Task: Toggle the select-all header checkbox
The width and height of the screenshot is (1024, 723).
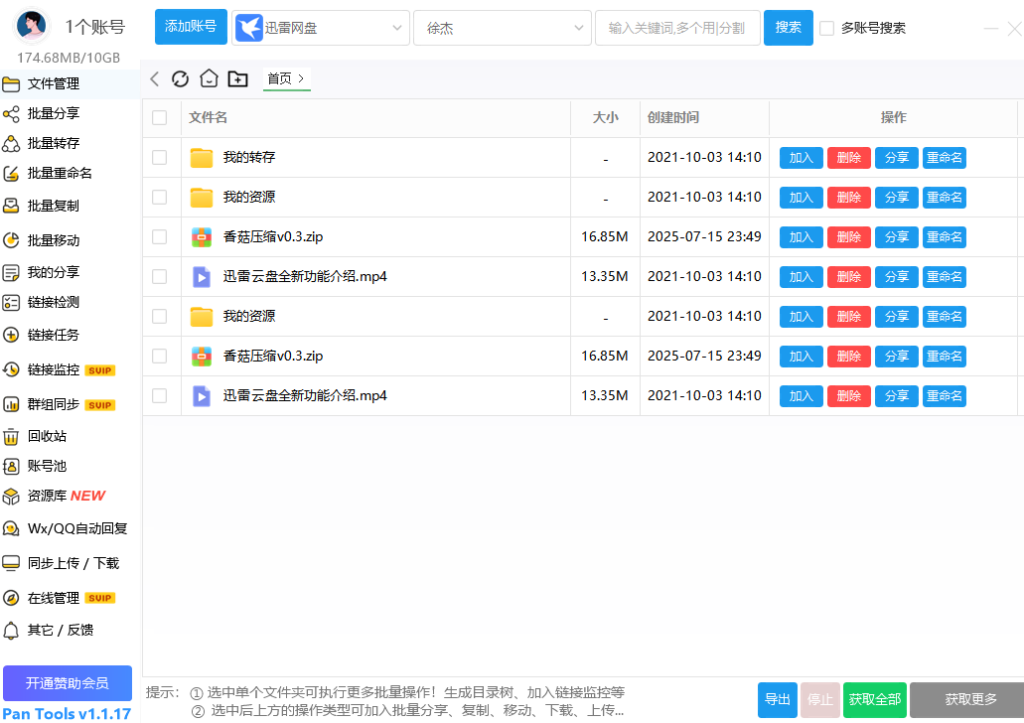Action: point(159,118)
